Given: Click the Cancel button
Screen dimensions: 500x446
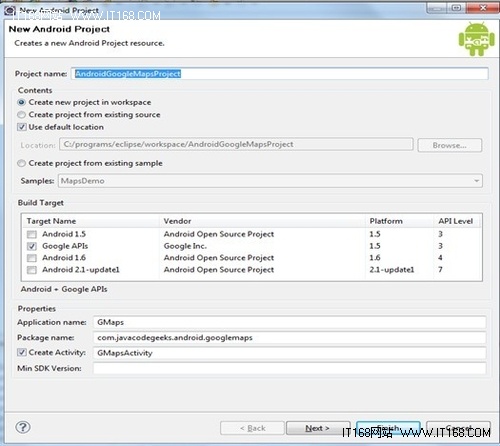Looking at the screenshot, I should [458, 428].
